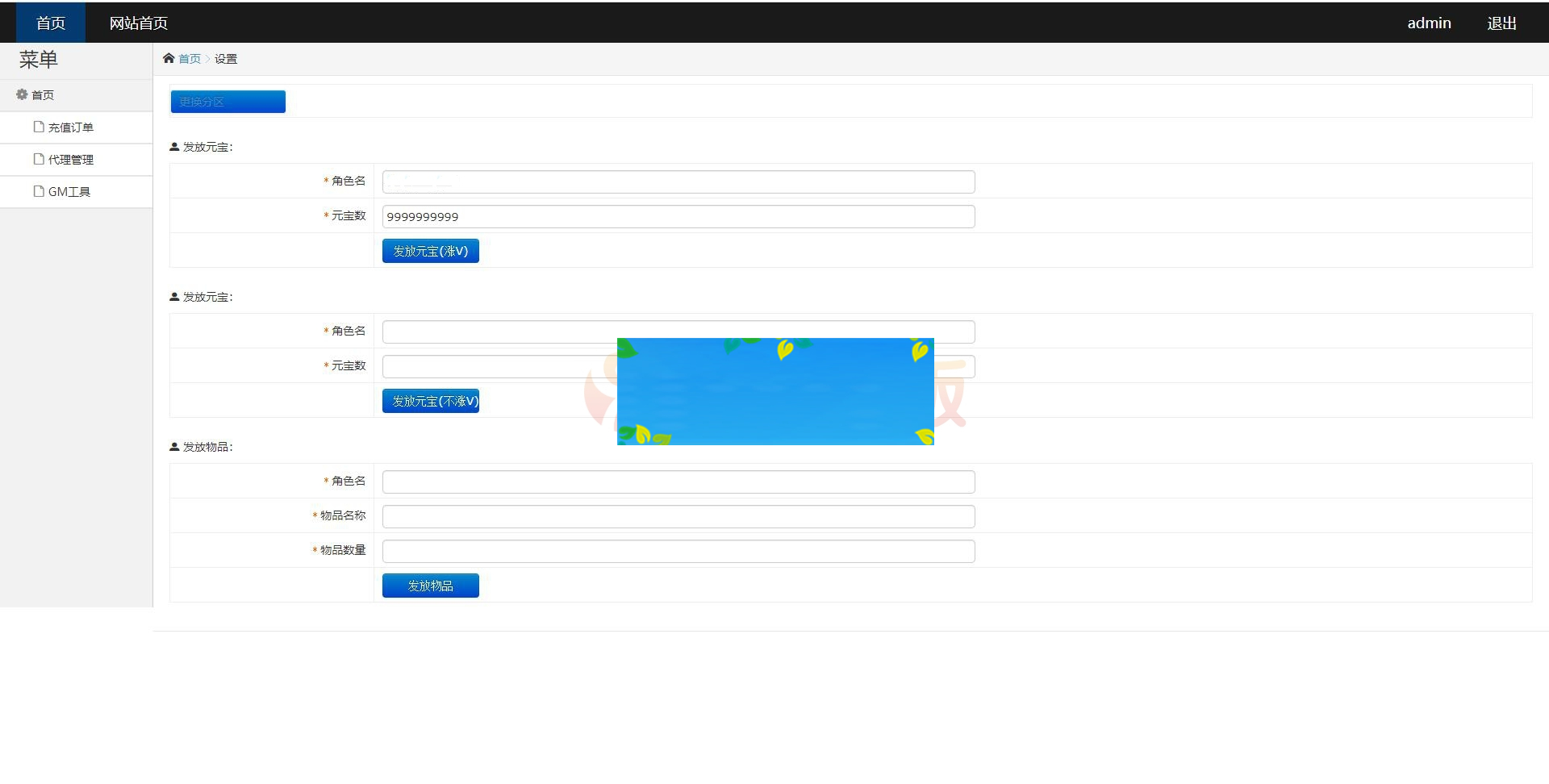Log out using the 退出 link

click(1501, 23)
